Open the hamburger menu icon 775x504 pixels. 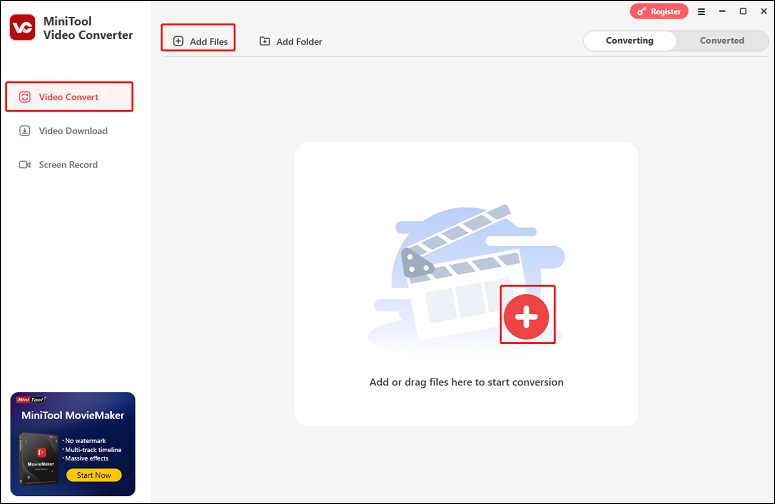coord(701,11)
